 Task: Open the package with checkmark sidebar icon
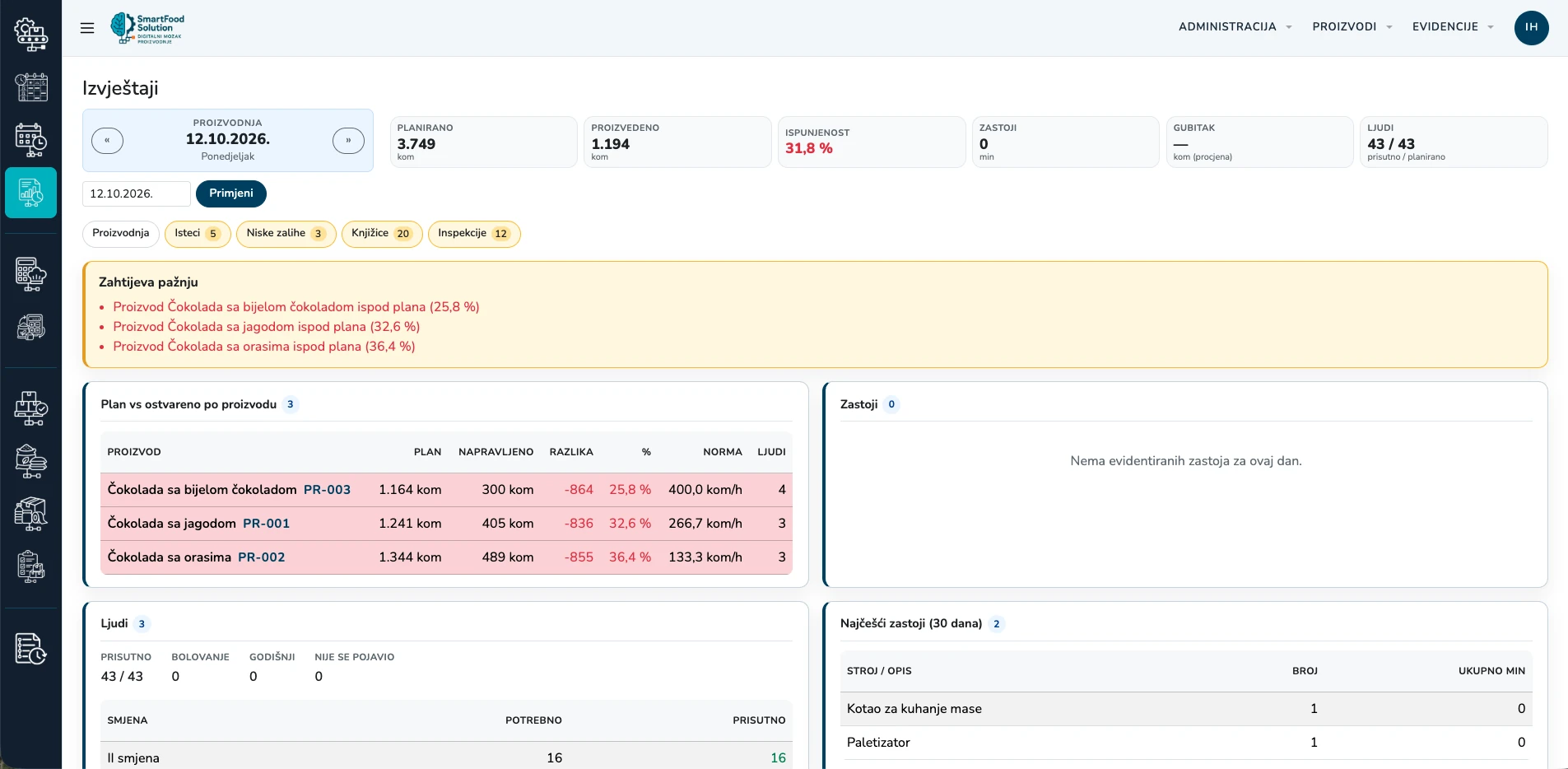coord(31,408)
